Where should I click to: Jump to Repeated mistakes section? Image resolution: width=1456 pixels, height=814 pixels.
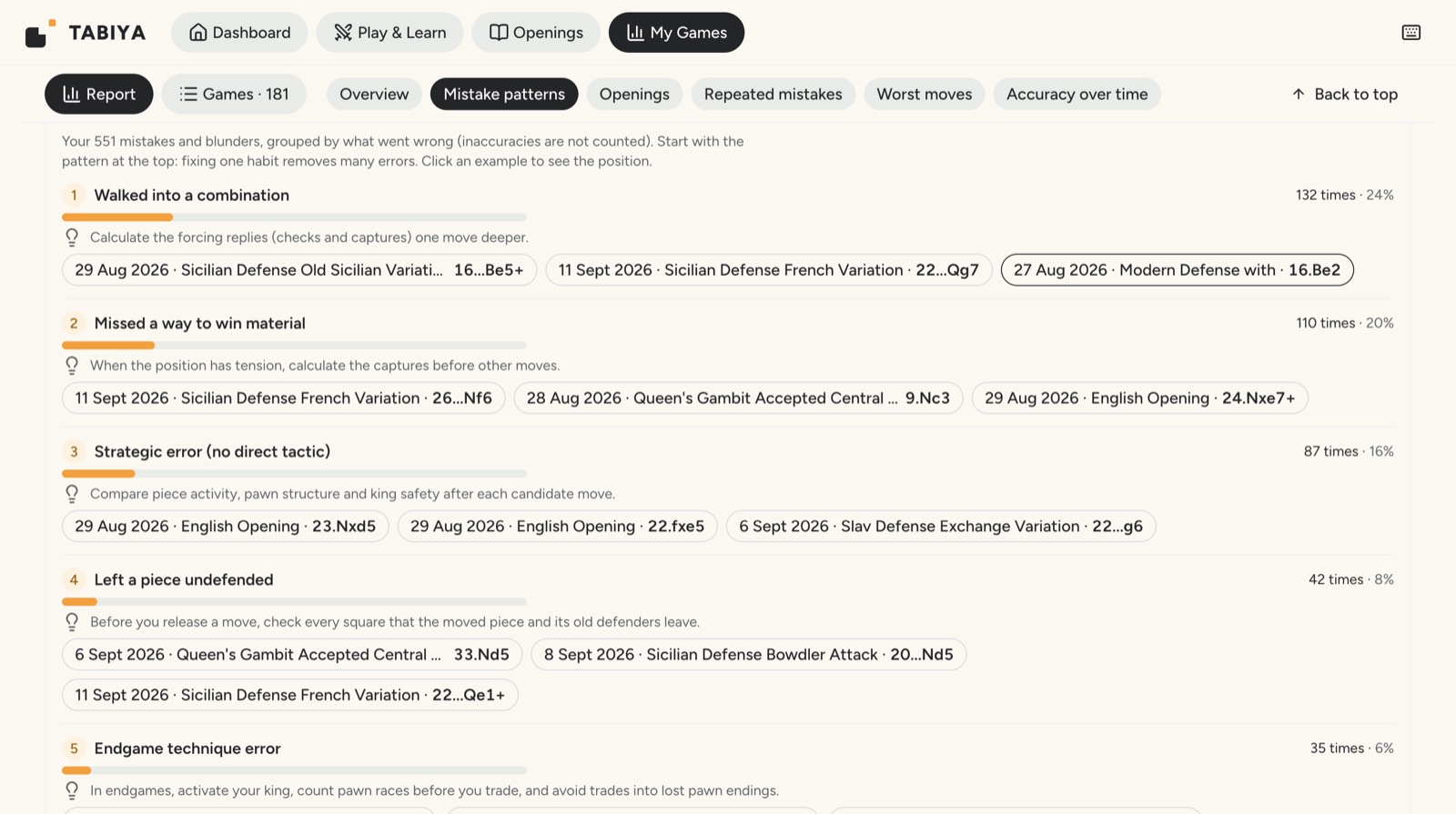(x=773, y=94)
